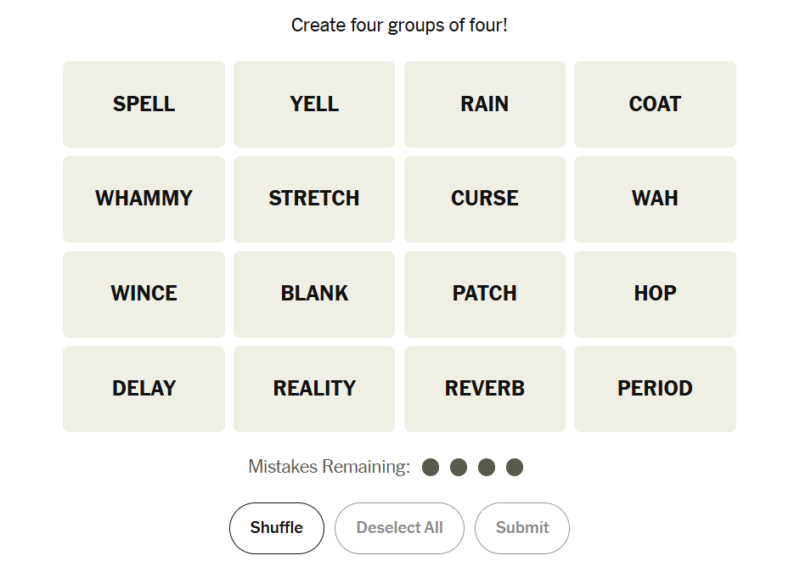Click the PERIOD tile

[655, 389]
